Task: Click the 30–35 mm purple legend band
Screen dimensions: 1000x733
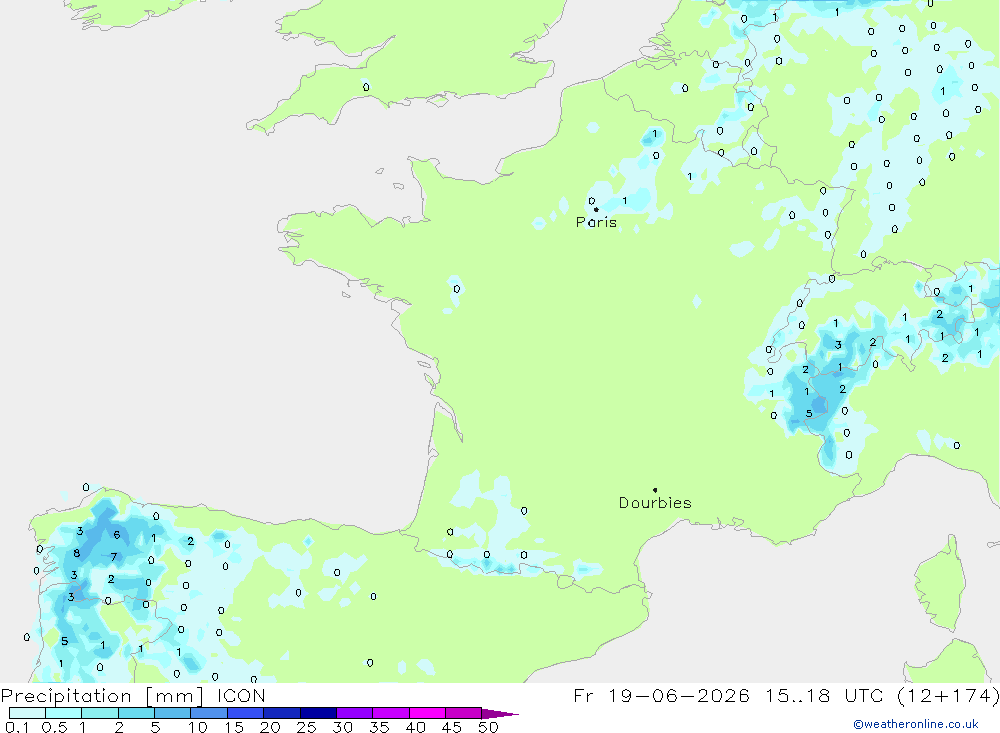Action: (355, 713)
